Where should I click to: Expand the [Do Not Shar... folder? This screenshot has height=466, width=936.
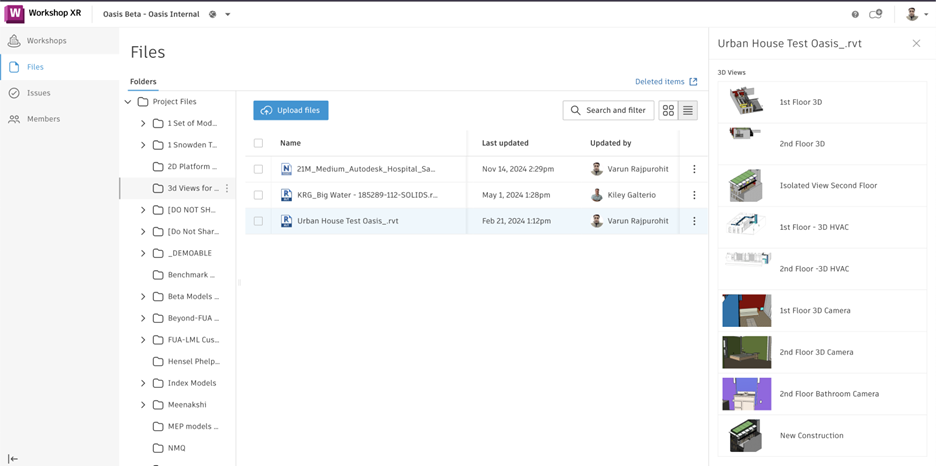coord(143,232)
